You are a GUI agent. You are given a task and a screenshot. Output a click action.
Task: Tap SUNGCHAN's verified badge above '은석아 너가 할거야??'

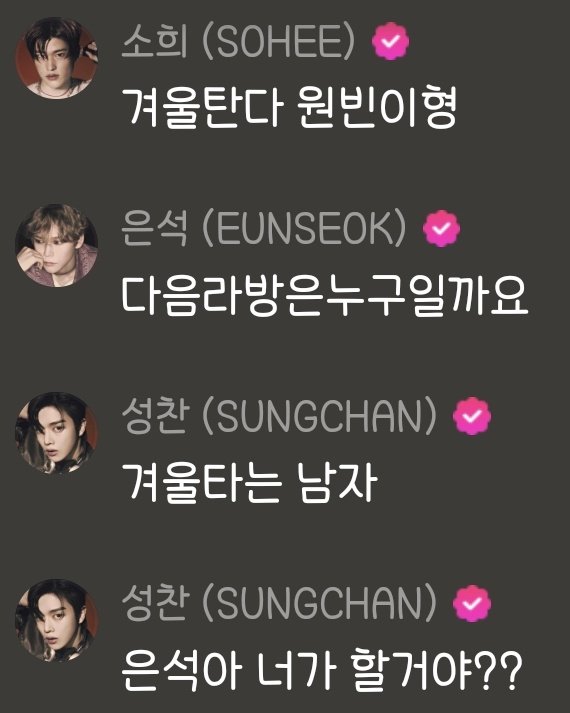coord(472,603)
